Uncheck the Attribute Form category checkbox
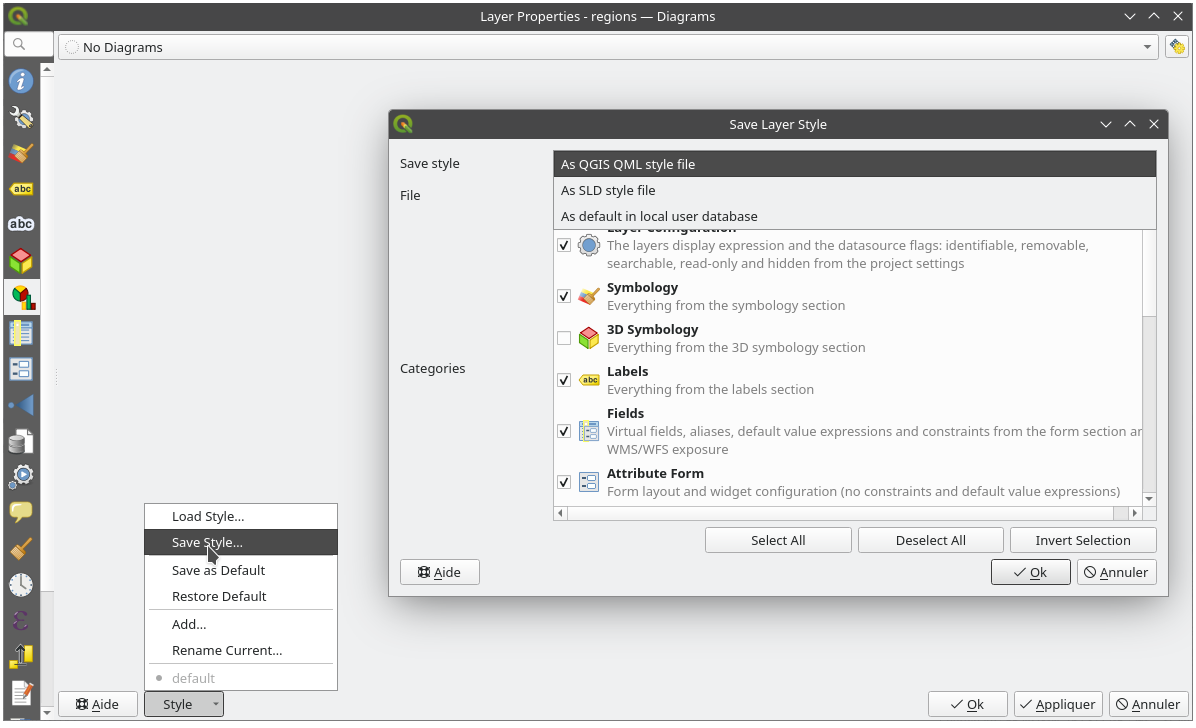This screenshot has width=1196, height=728. pyautogui.click(x=564, y=482)
